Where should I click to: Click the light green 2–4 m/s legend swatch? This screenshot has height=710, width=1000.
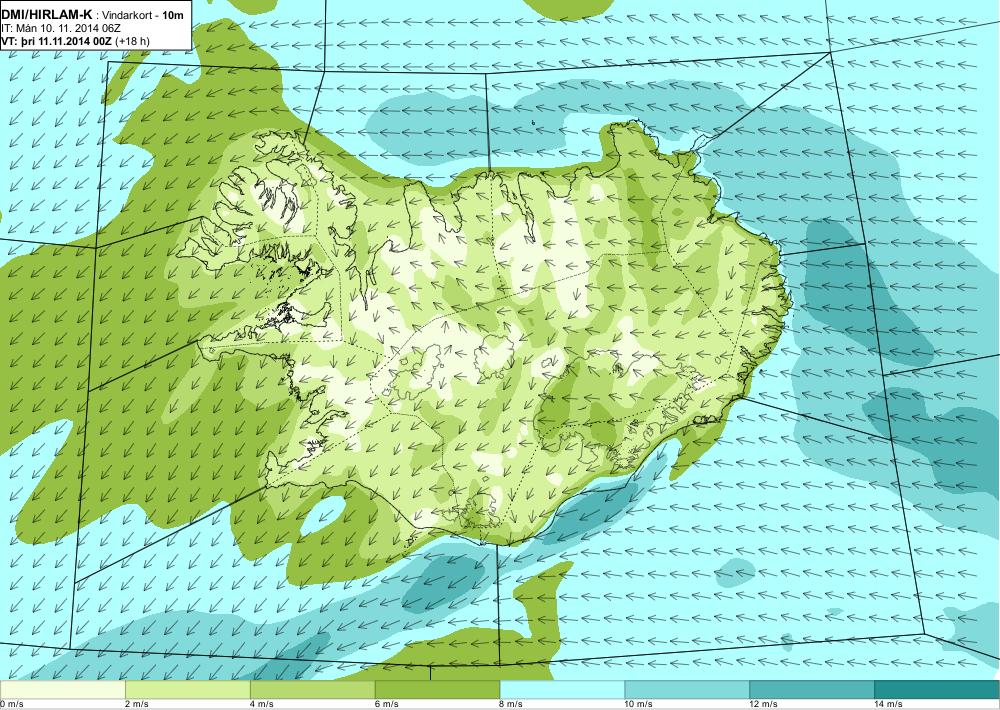[188, 690]
